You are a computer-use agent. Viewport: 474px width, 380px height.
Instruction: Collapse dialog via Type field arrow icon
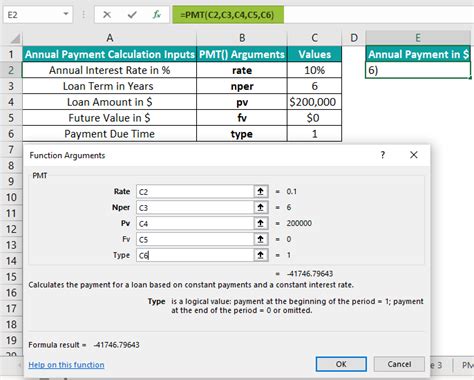click(261, 255)
